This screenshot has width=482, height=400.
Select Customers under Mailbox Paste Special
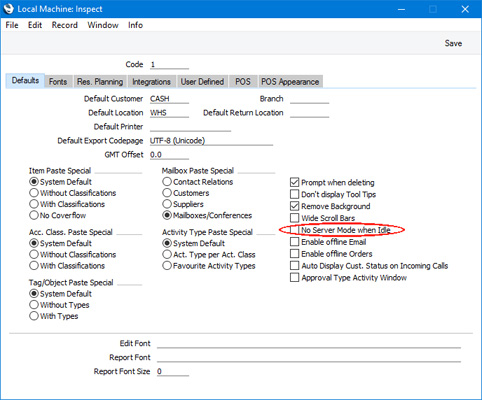(x=167, y=193)
